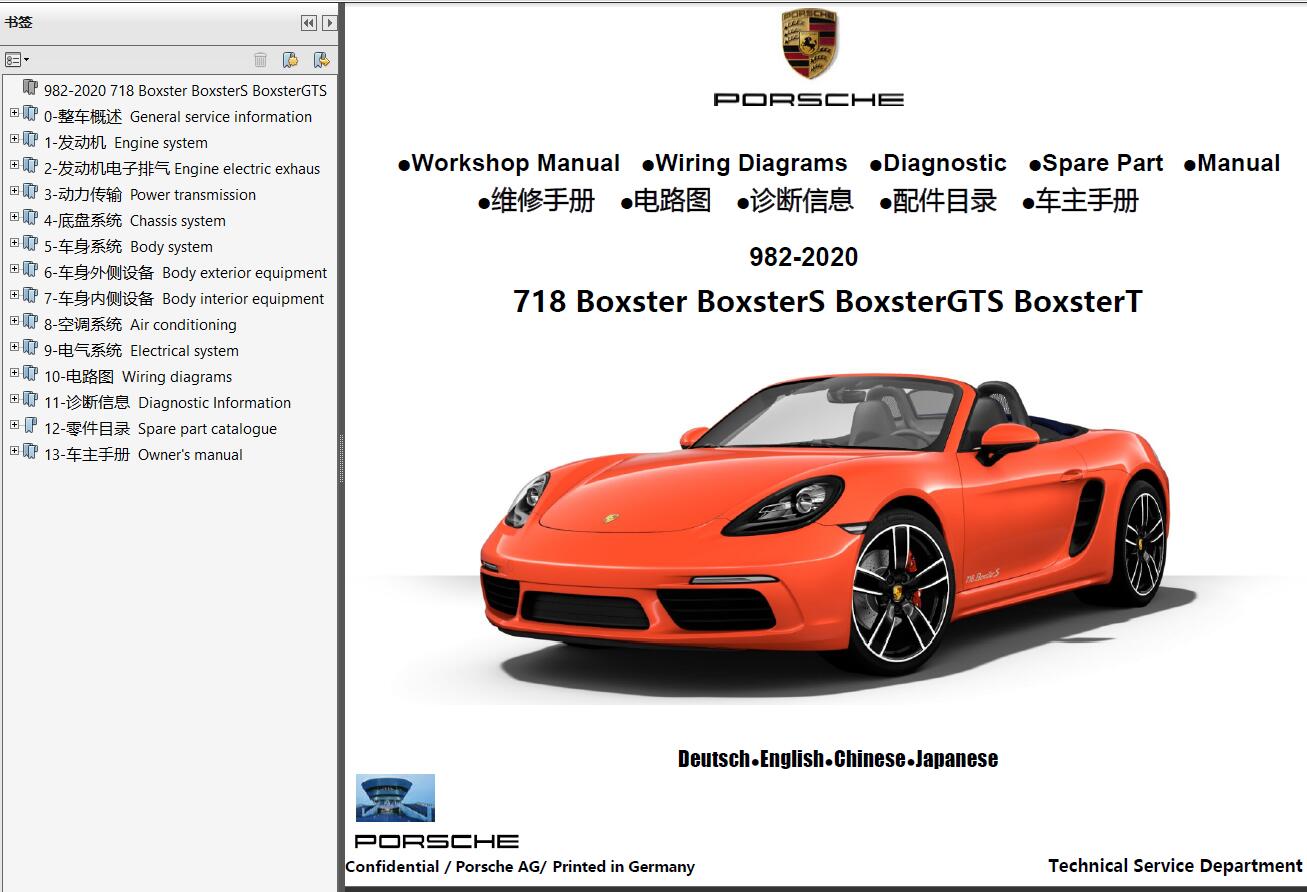Expand the 10-电路图 Wiring diagrams node
1307x892 pixels.
point(14,374)
